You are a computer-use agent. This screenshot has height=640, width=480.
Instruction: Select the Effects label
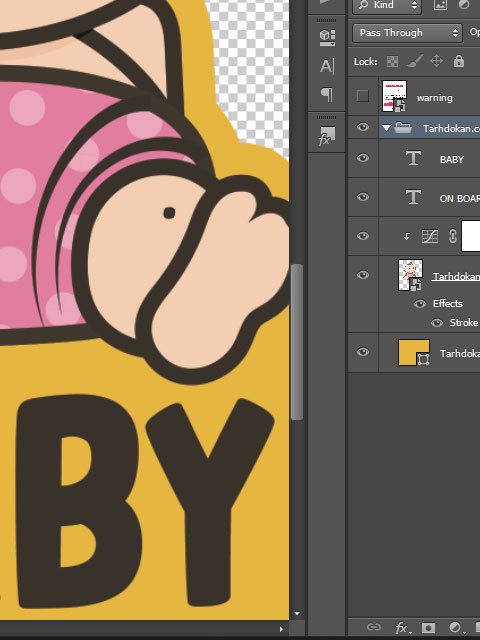(x=448, y=304)
